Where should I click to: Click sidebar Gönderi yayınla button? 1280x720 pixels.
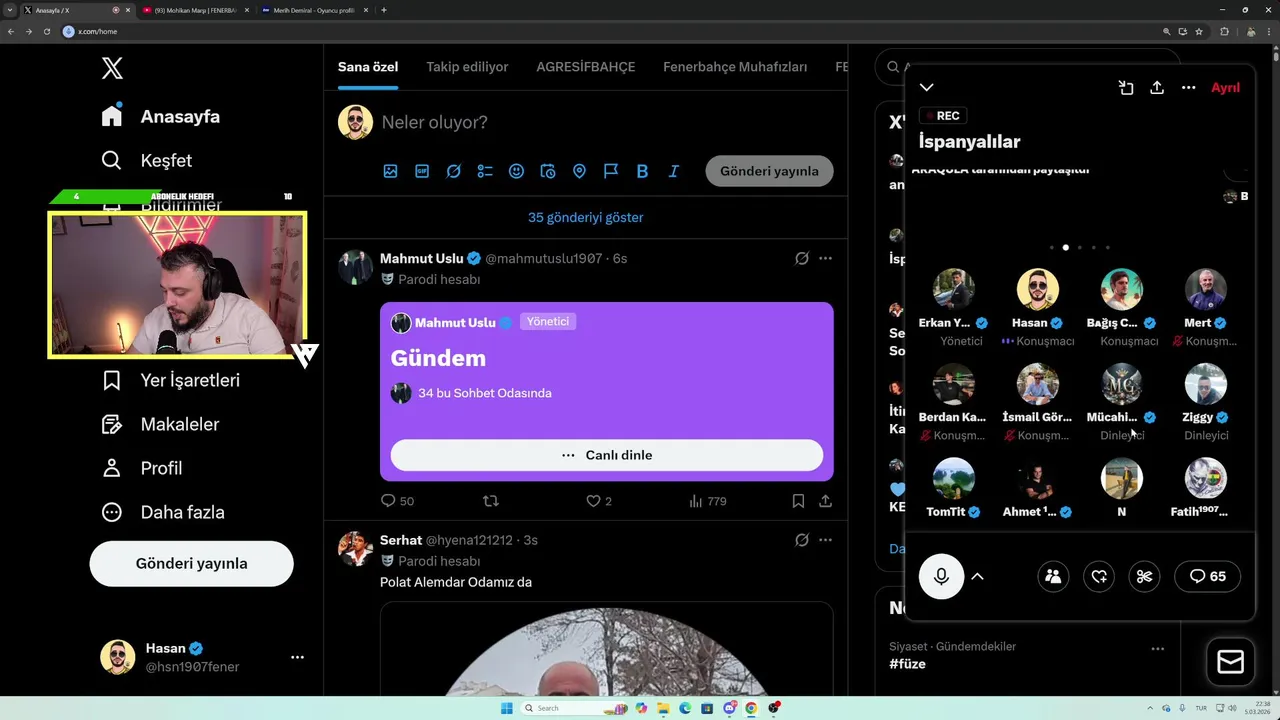(191, 563)
